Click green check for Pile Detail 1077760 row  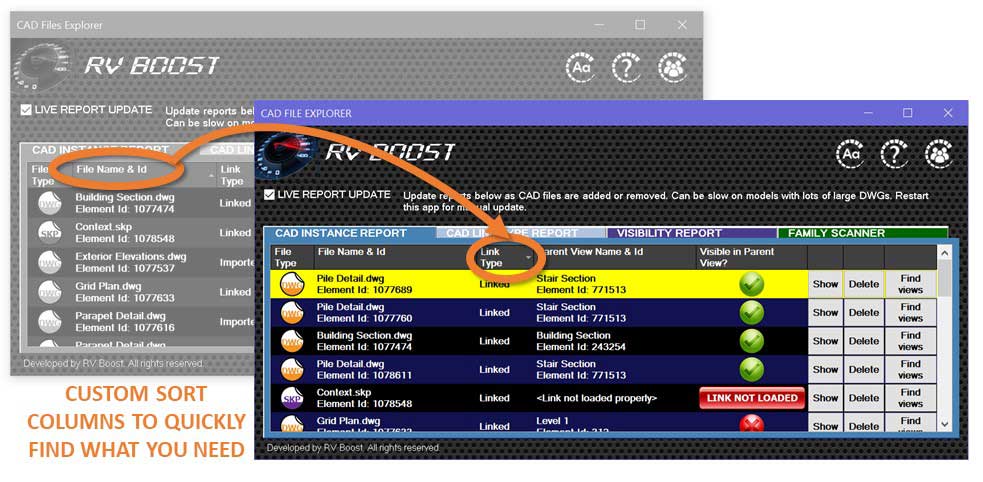click(x=751, y=313)
